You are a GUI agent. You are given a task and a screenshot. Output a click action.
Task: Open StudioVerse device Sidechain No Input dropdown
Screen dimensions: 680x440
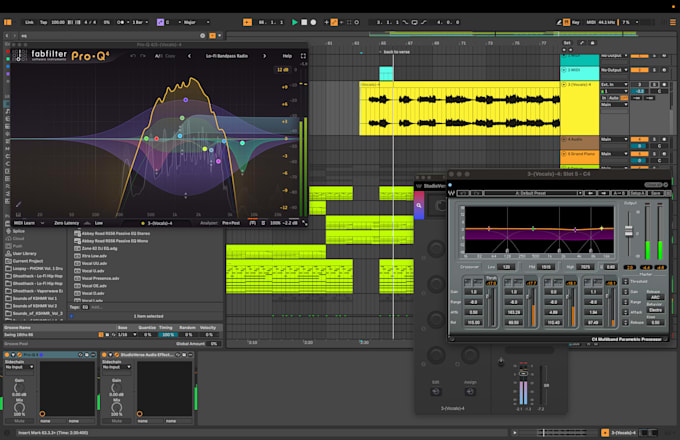tap(116, 367)
